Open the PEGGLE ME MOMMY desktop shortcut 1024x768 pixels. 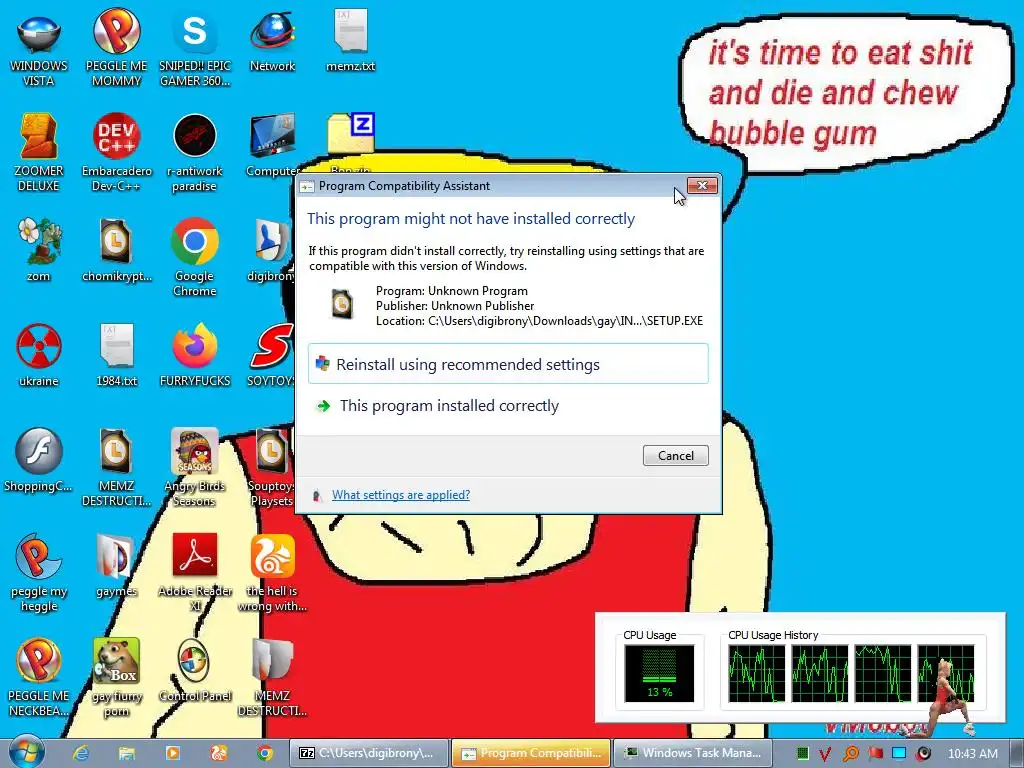click(116, 47)
